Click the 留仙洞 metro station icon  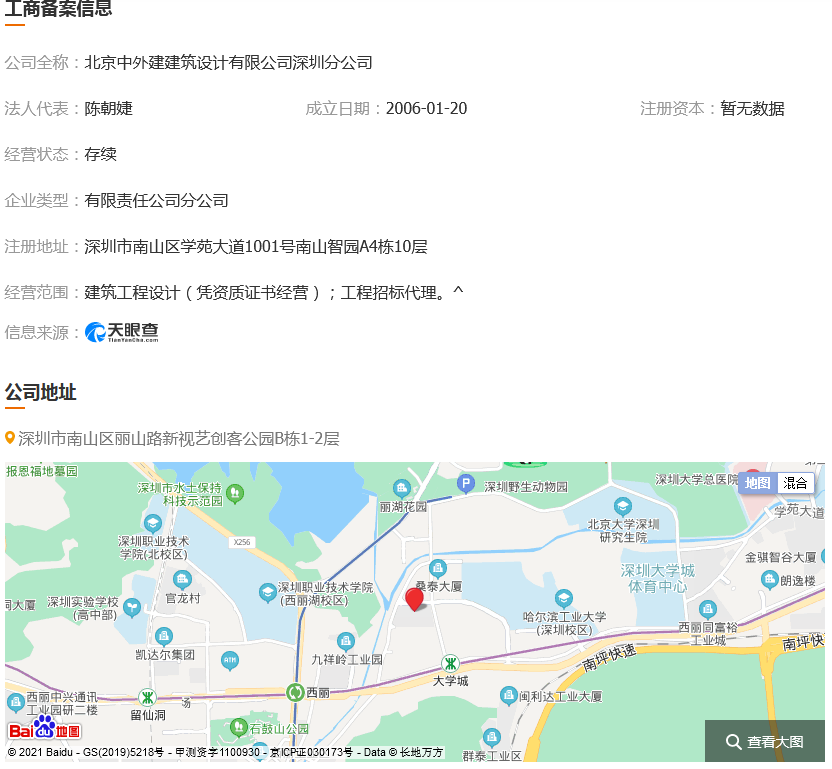pyautogui.click(x=147, y=697)
